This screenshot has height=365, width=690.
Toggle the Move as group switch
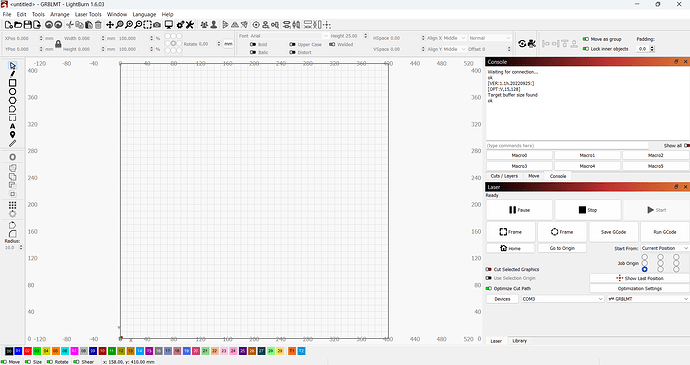(x=586, y=39)
